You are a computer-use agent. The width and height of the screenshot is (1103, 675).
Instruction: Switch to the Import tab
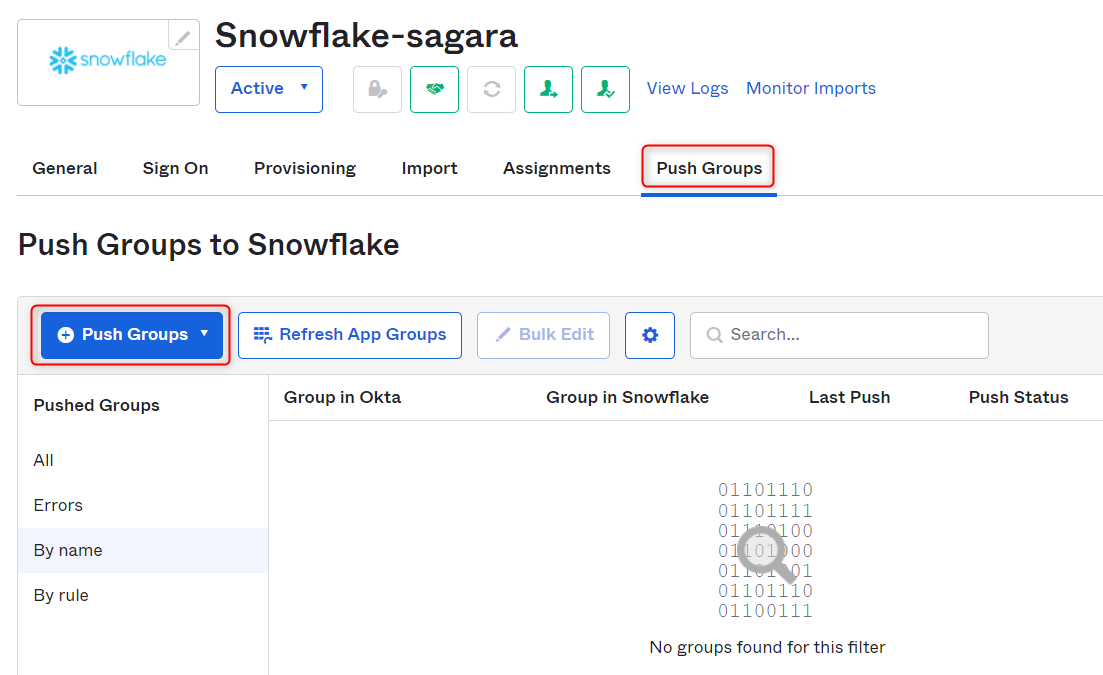pyautogui.click(x=429, y=169)
